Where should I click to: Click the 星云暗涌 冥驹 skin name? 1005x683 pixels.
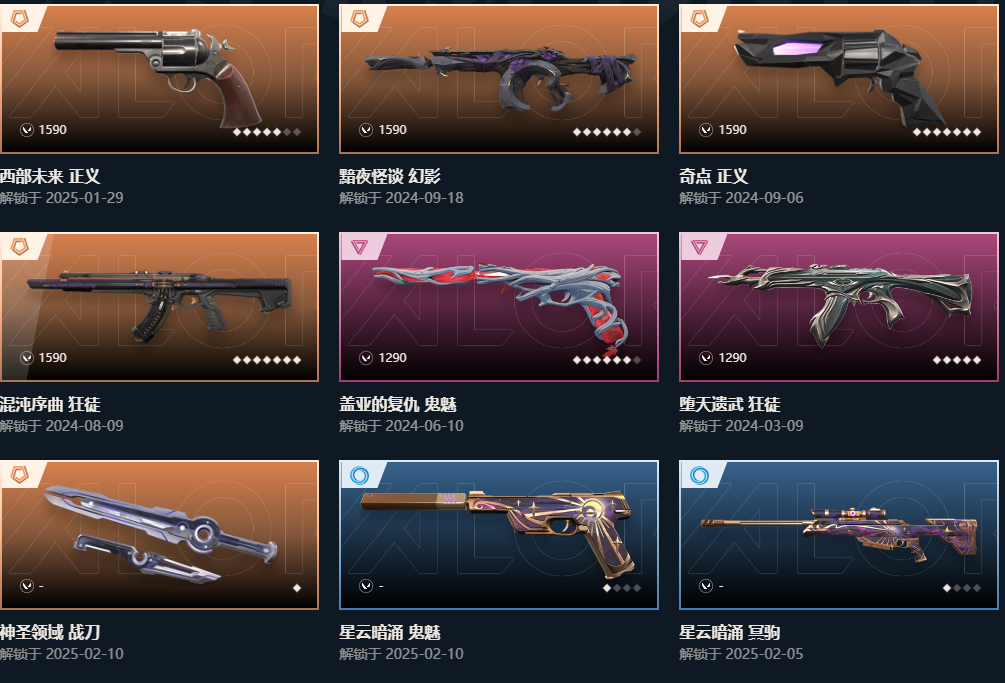pos(729,632)
